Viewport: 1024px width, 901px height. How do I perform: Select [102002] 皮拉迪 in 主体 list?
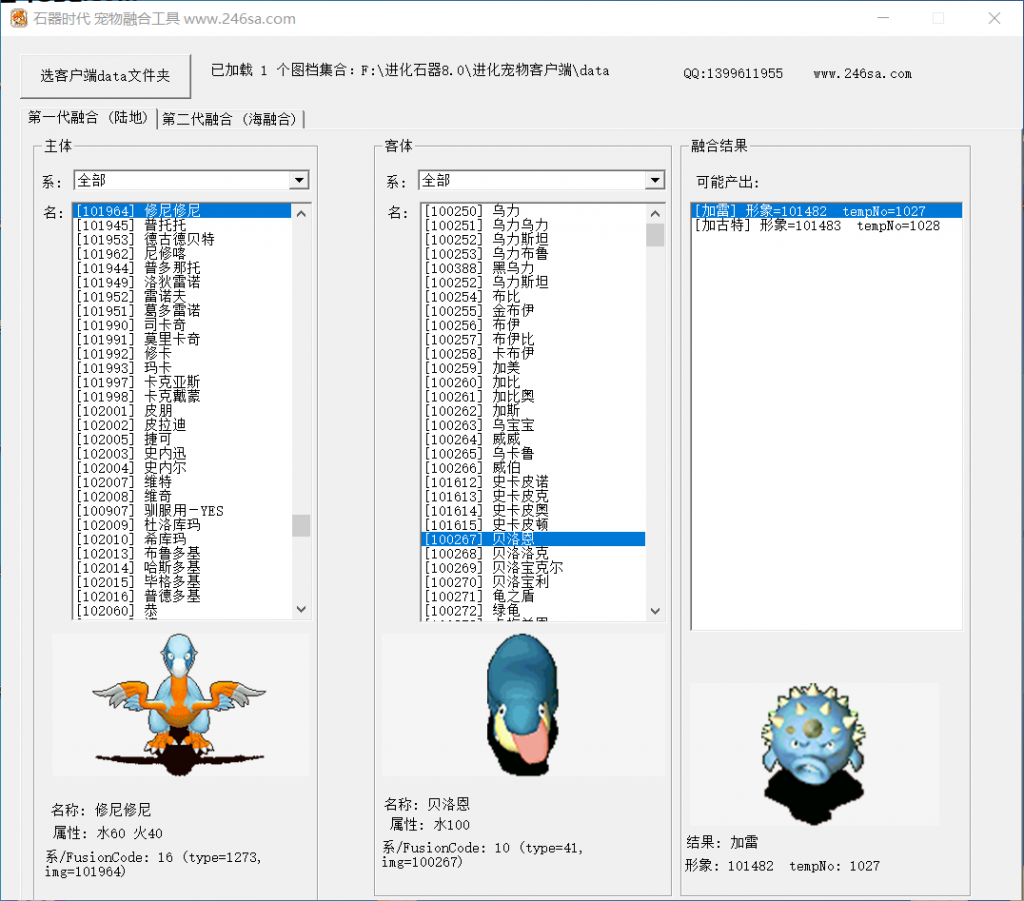point(182,425)
